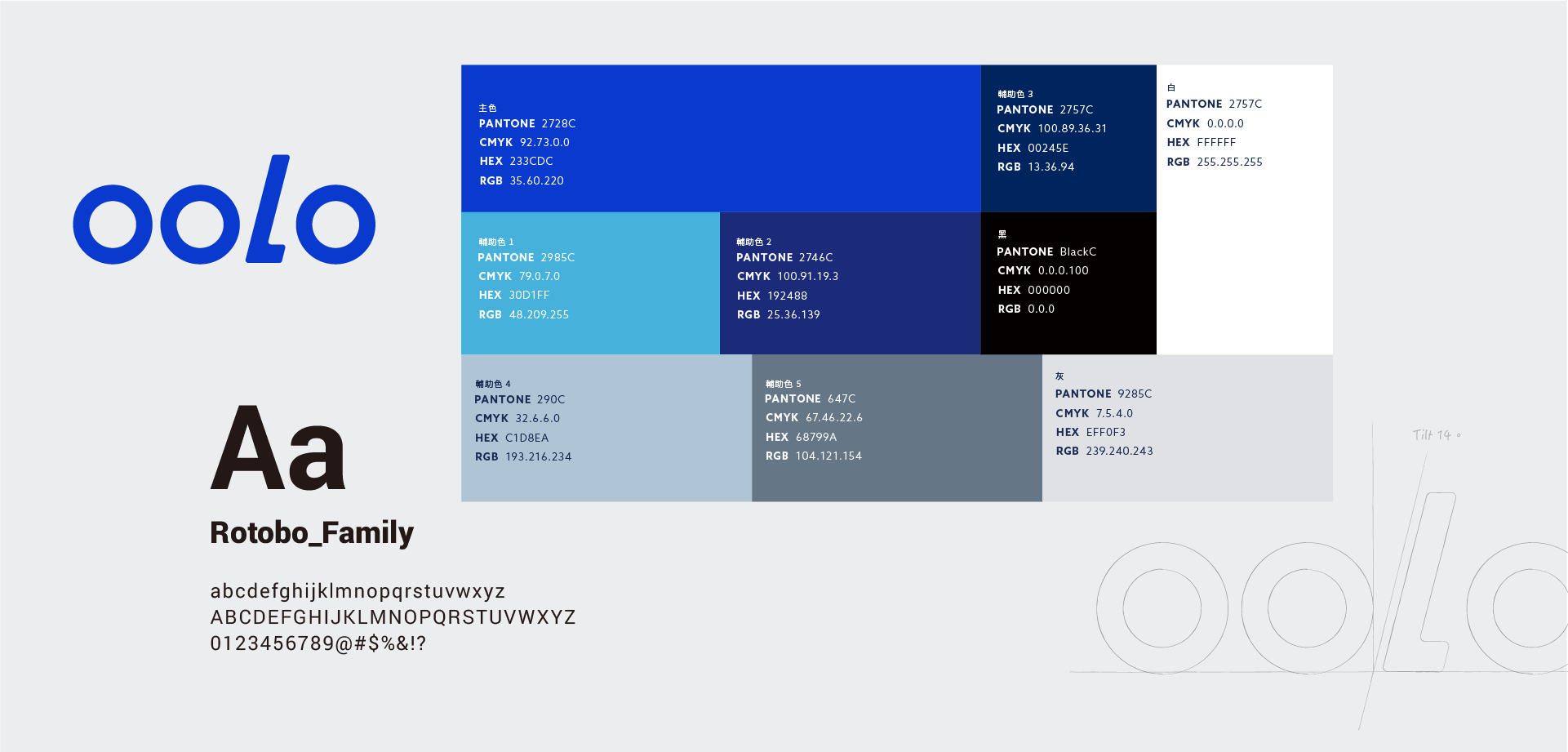Click the RGB 48.209.255 value text

523,314
